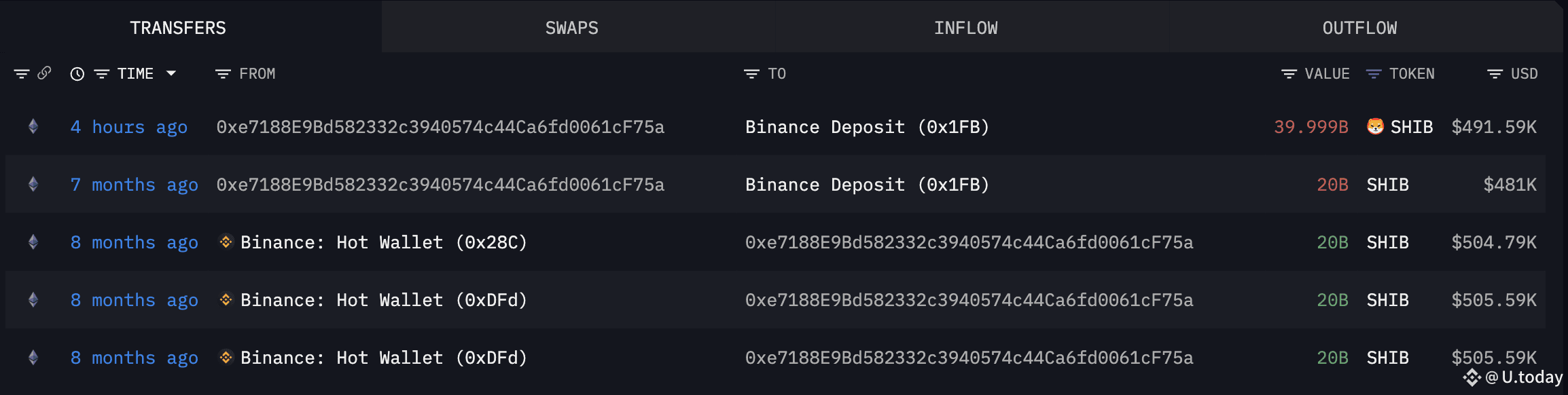Viewport: 1568px width, 395px height.
Task: Click the clock icon beside TIME
Action: click(x=77, y=74)
